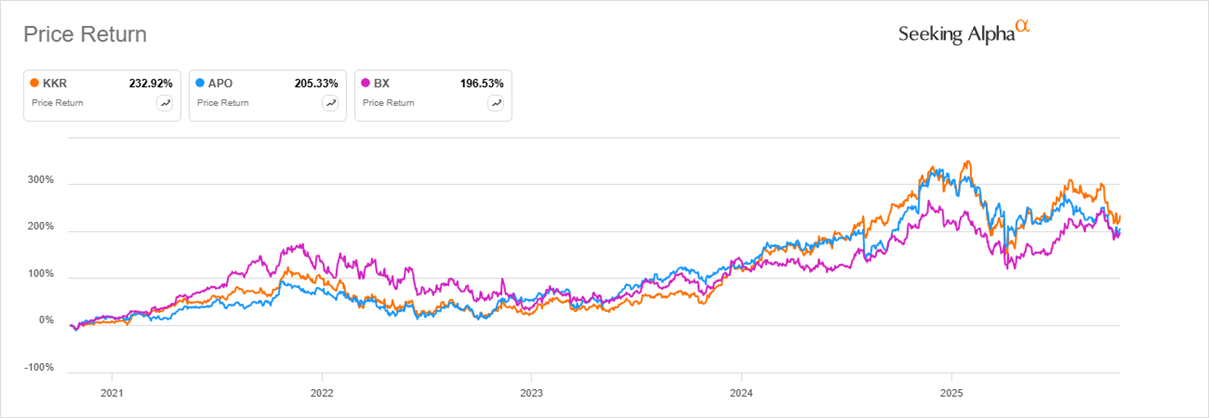Screen dimensions: 1209x418
Task: Click "Price Return" subtitle under KKR
Action: [56, 102]
